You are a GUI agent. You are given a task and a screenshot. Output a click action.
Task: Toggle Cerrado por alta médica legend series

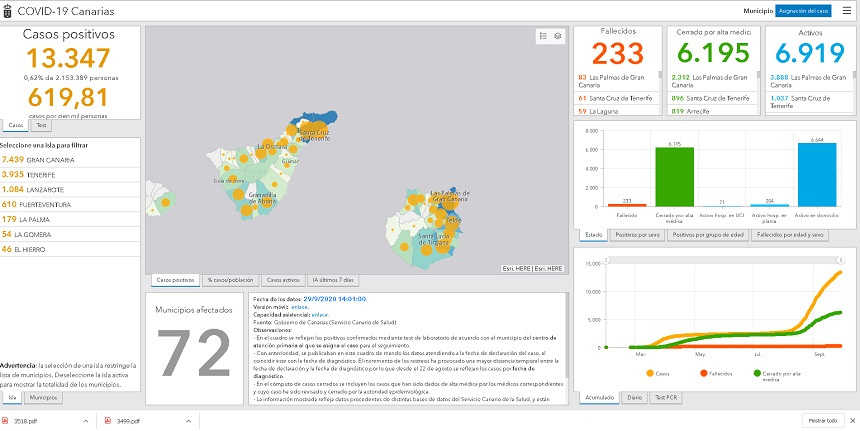tap(765, 376)
